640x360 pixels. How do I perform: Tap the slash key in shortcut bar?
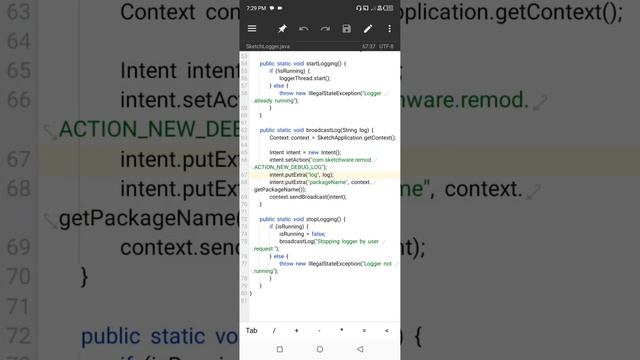click(274, 331)
